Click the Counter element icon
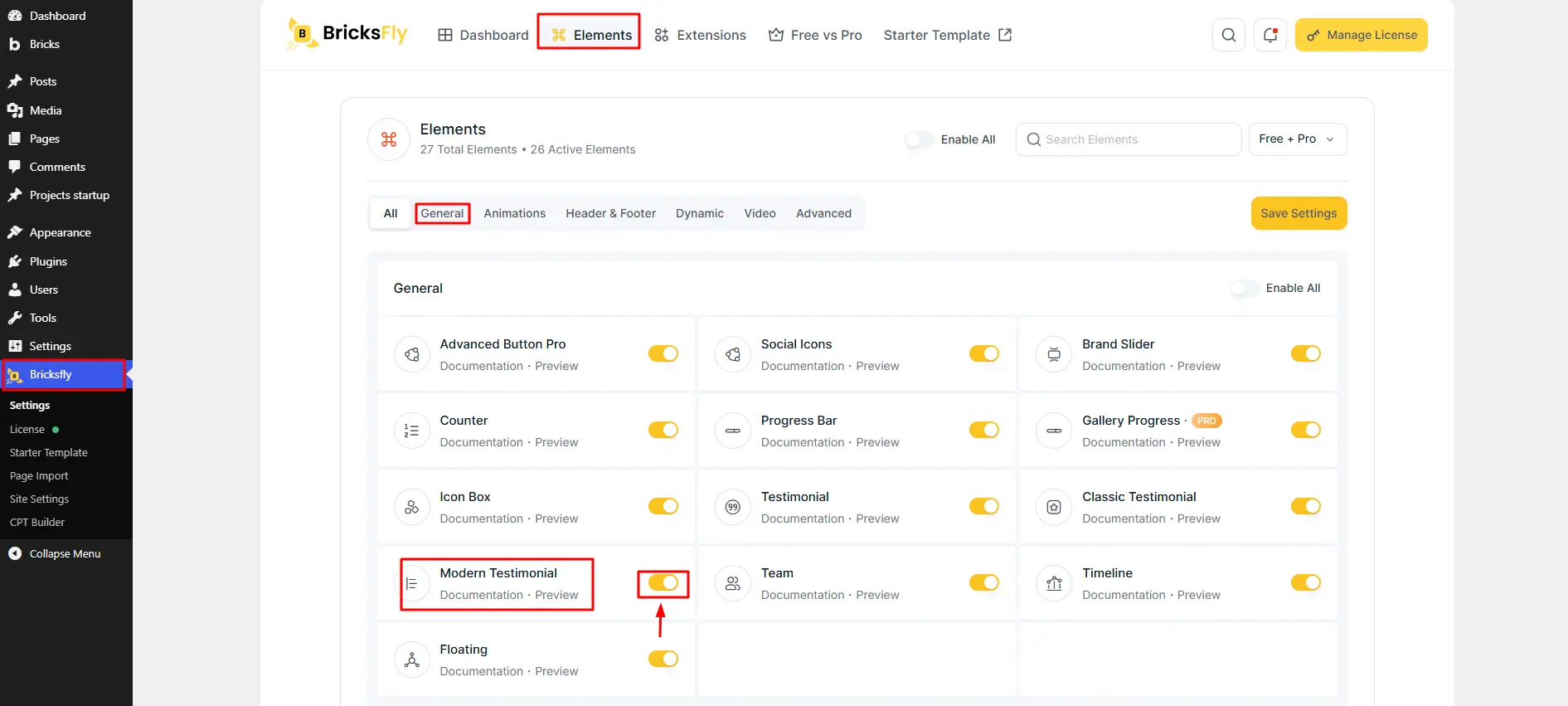Screen dimensions: 1568x706 [412, 431]
